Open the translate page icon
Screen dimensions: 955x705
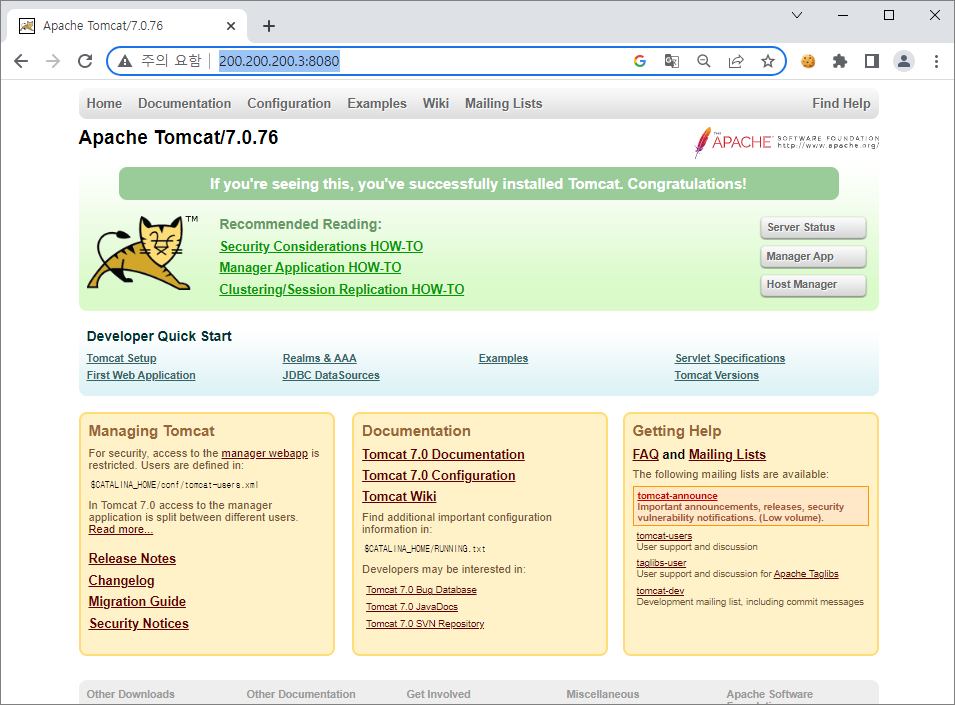click(x=672, y=61)
